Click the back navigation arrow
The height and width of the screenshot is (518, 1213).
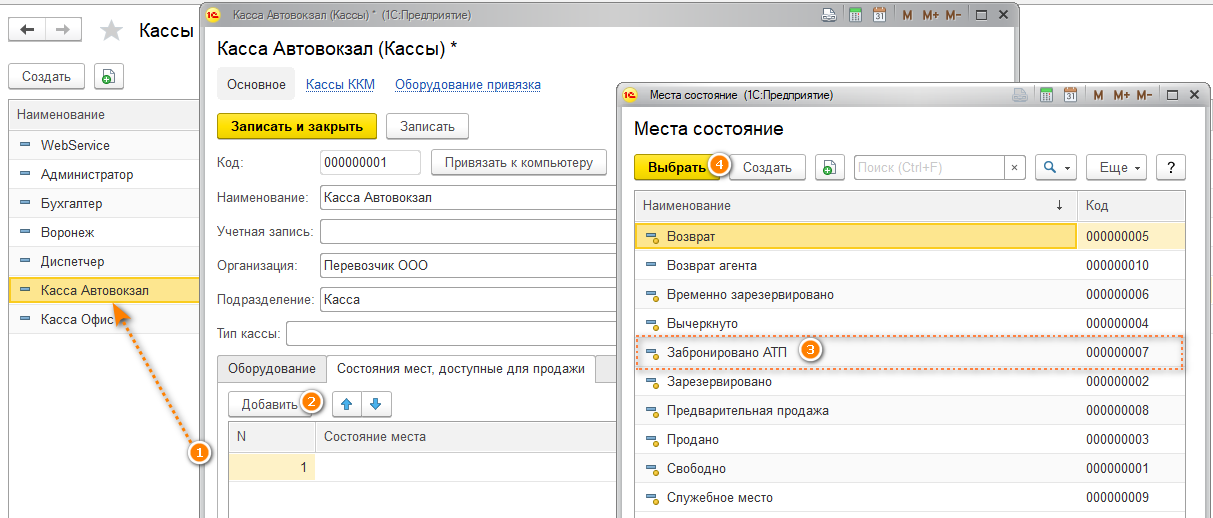[x=27, y=30]
